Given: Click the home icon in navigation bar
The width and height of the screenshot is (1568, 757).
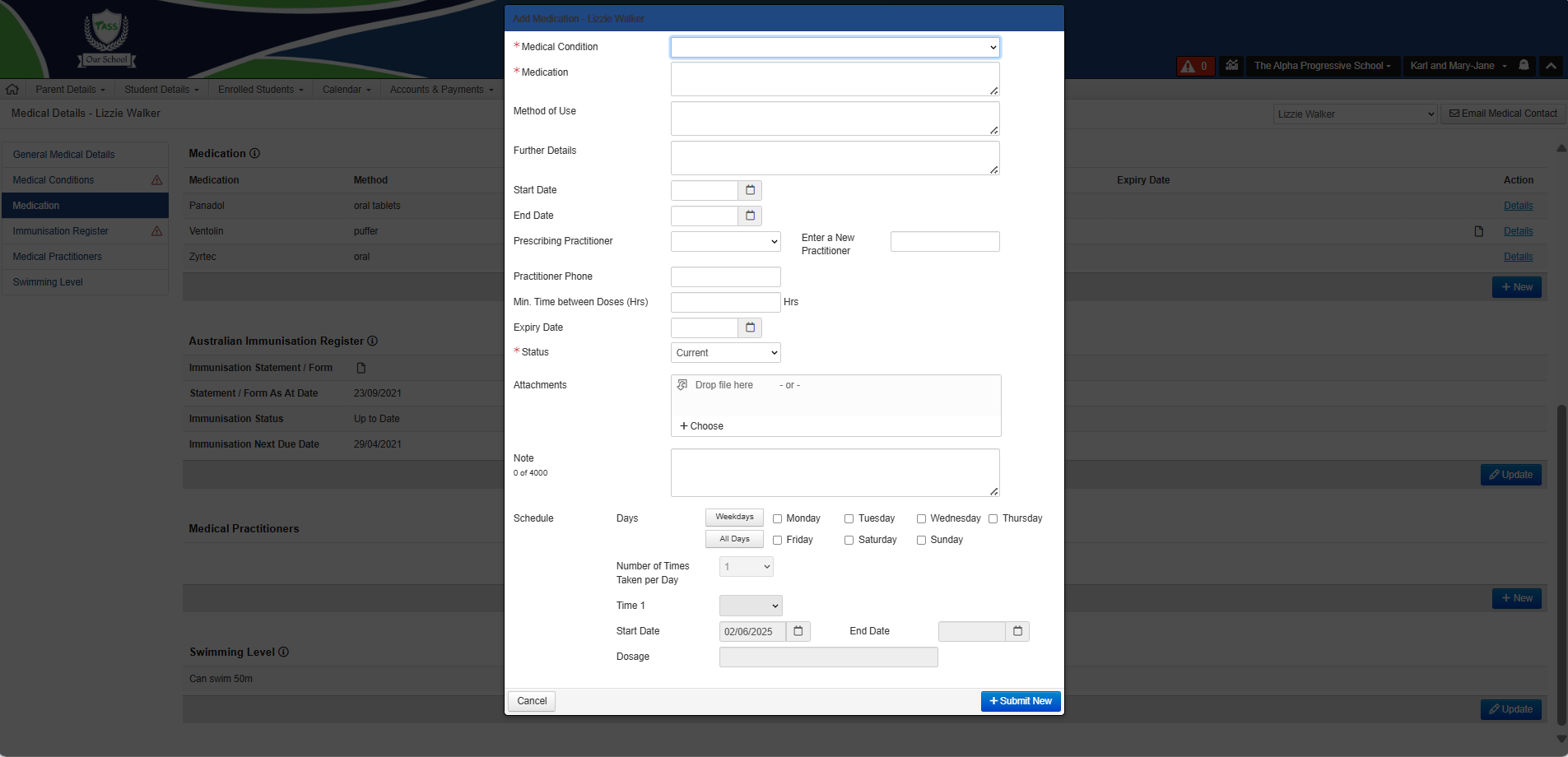Looking at the screenshot, I should (x=12, y=90).
